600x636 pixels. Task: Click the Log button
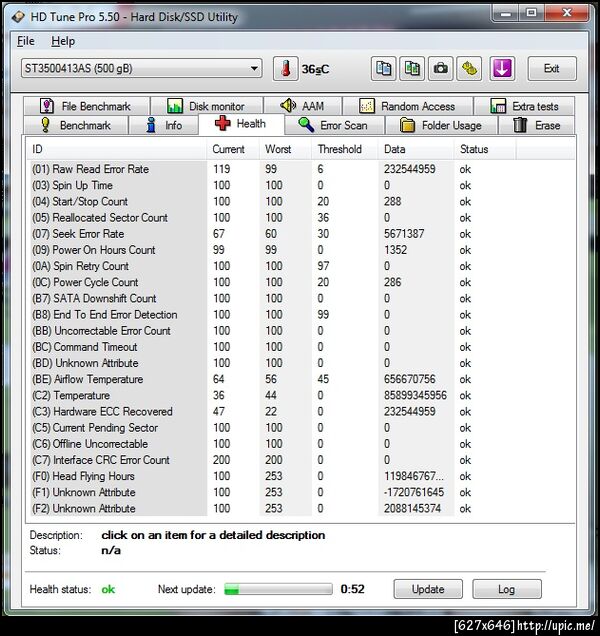pyautogui.click(x=507, y=589)
